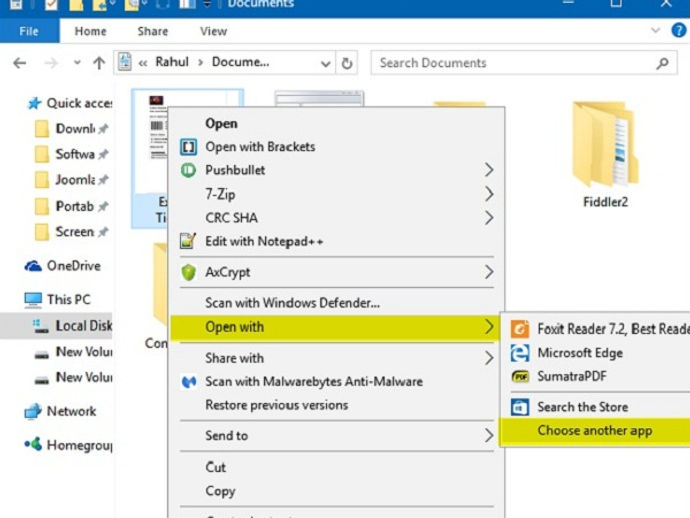Switch to the View ribbon tab
The width and height of the screenshot is (690, 518).
pyautogui.click(x=213, y=31)
